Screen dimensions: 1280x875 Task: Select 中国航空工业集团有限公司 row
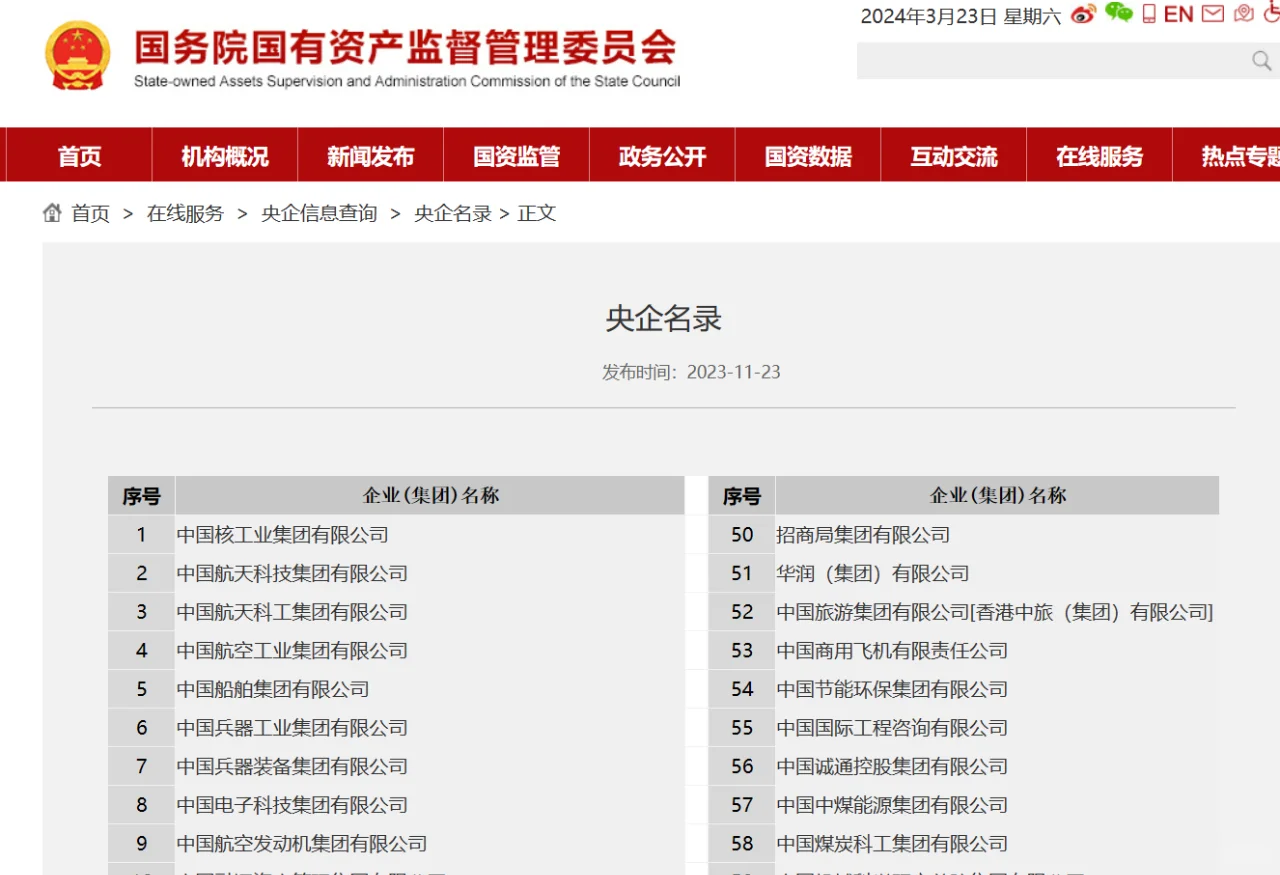(x=293, y=651)
